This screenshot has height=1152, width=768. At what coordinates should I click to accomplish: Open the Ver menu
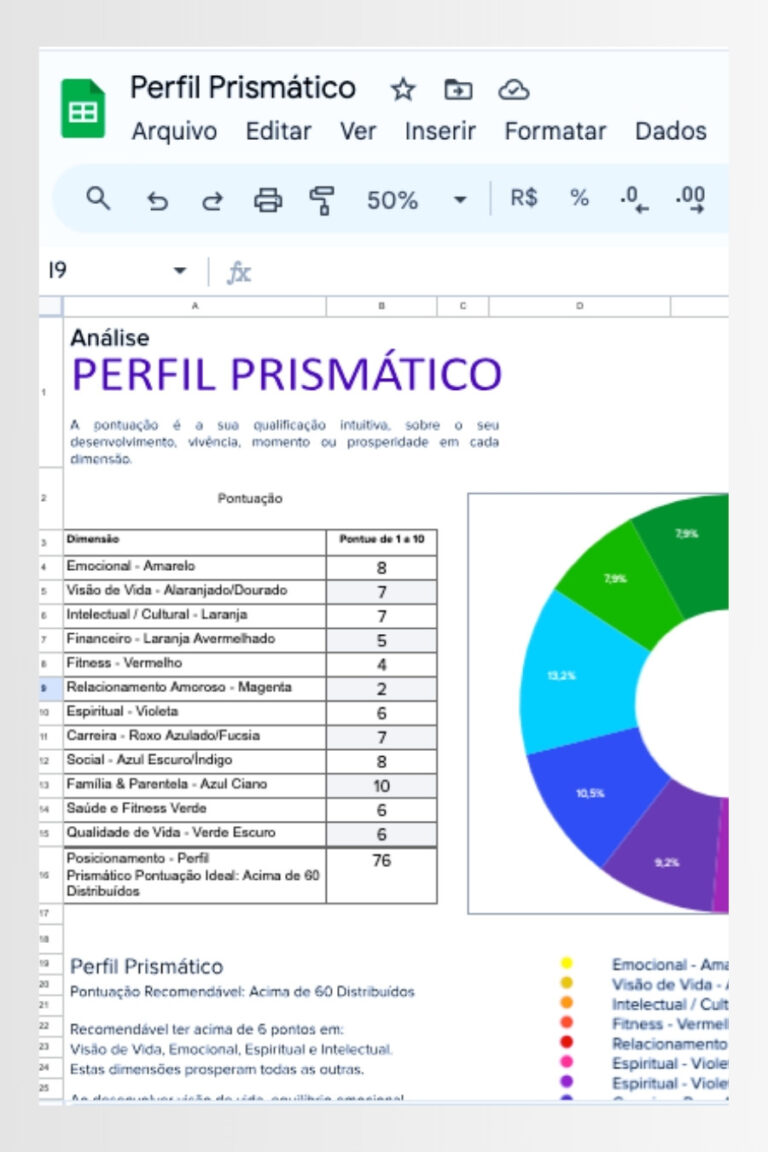tap(357, 131)
